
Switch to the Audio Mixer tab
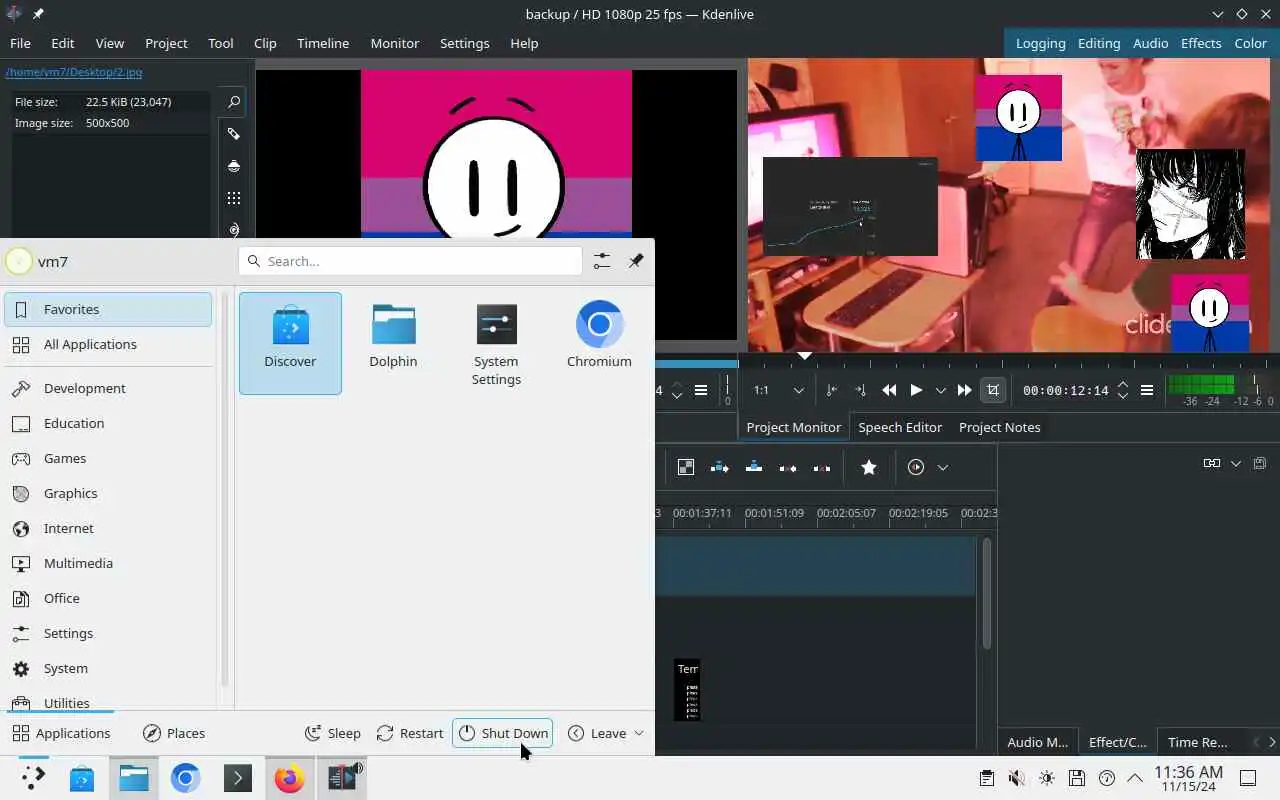pyautogui.click(x=1038, y=742)
